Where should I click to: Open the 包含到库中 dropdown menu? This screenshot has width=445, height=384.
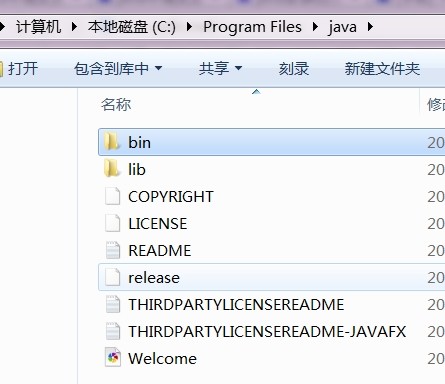(x=118, y=69)
